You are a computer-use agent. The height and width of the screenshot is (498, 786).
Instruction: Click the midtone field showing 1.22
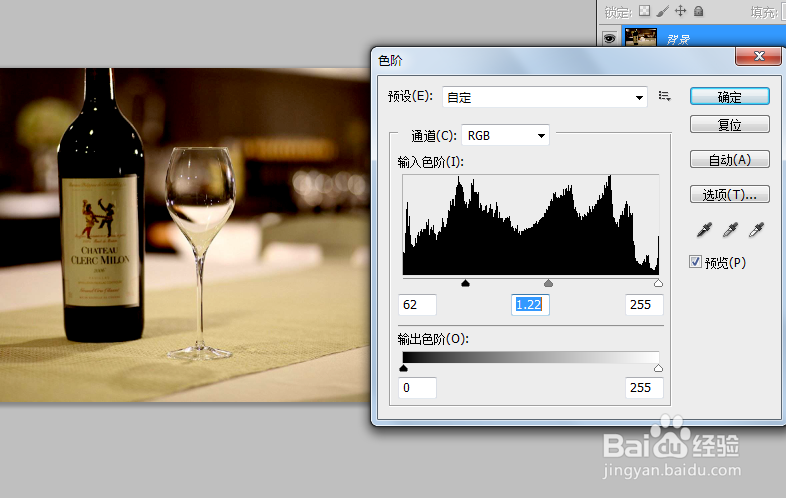pos(530,304)
